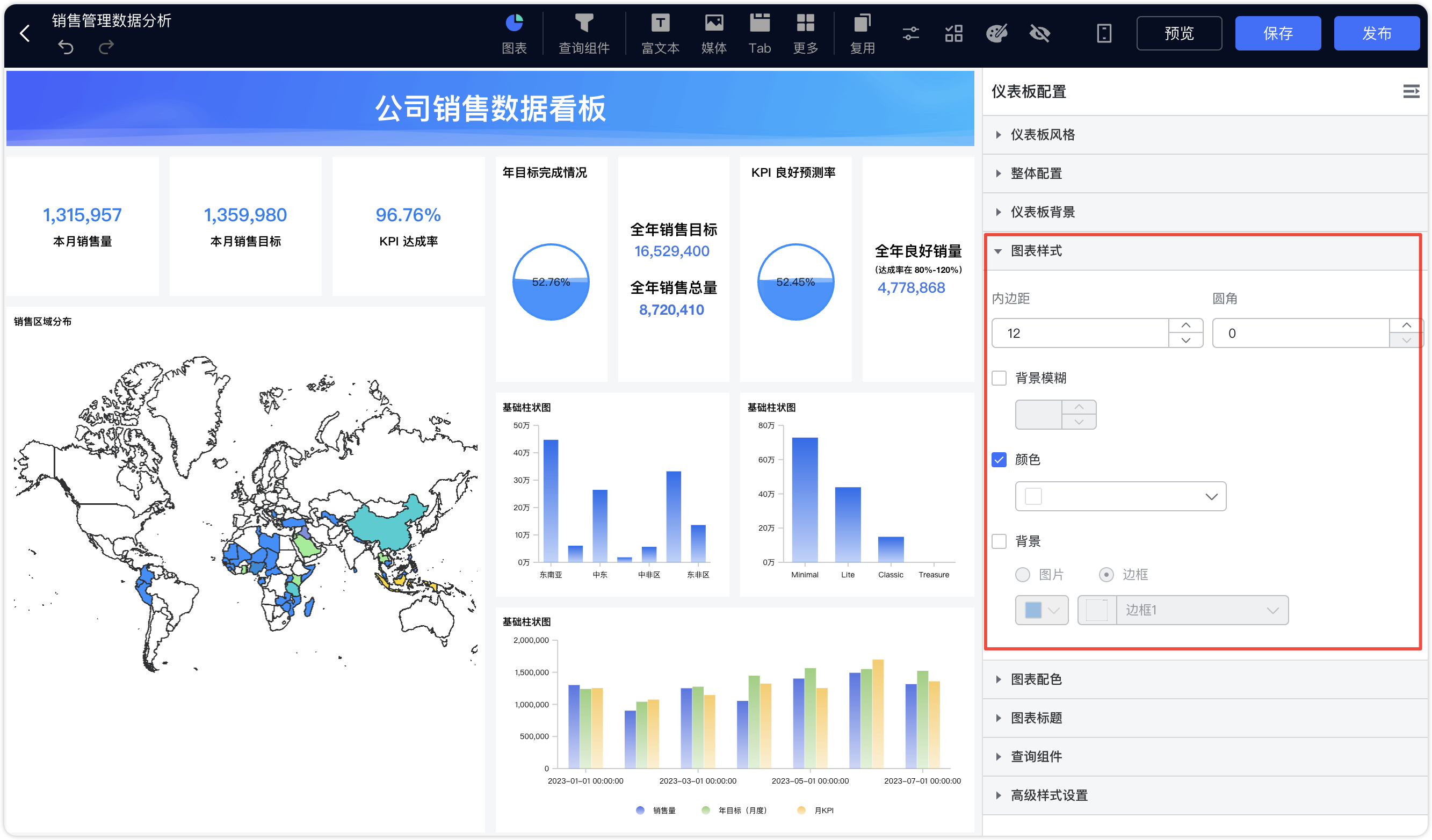Insert a 媒体 media component
The image size is (1432, 840).
tap(714, 34)
